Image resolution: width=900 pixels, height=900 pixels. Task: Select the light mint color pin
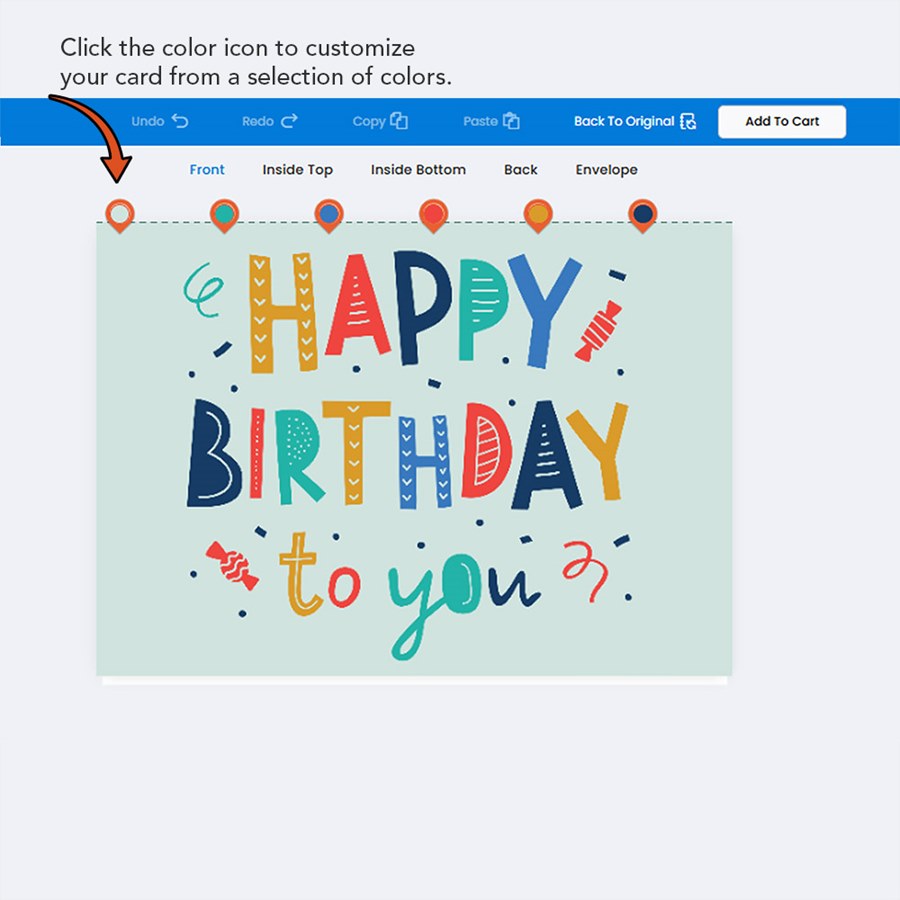120,213
